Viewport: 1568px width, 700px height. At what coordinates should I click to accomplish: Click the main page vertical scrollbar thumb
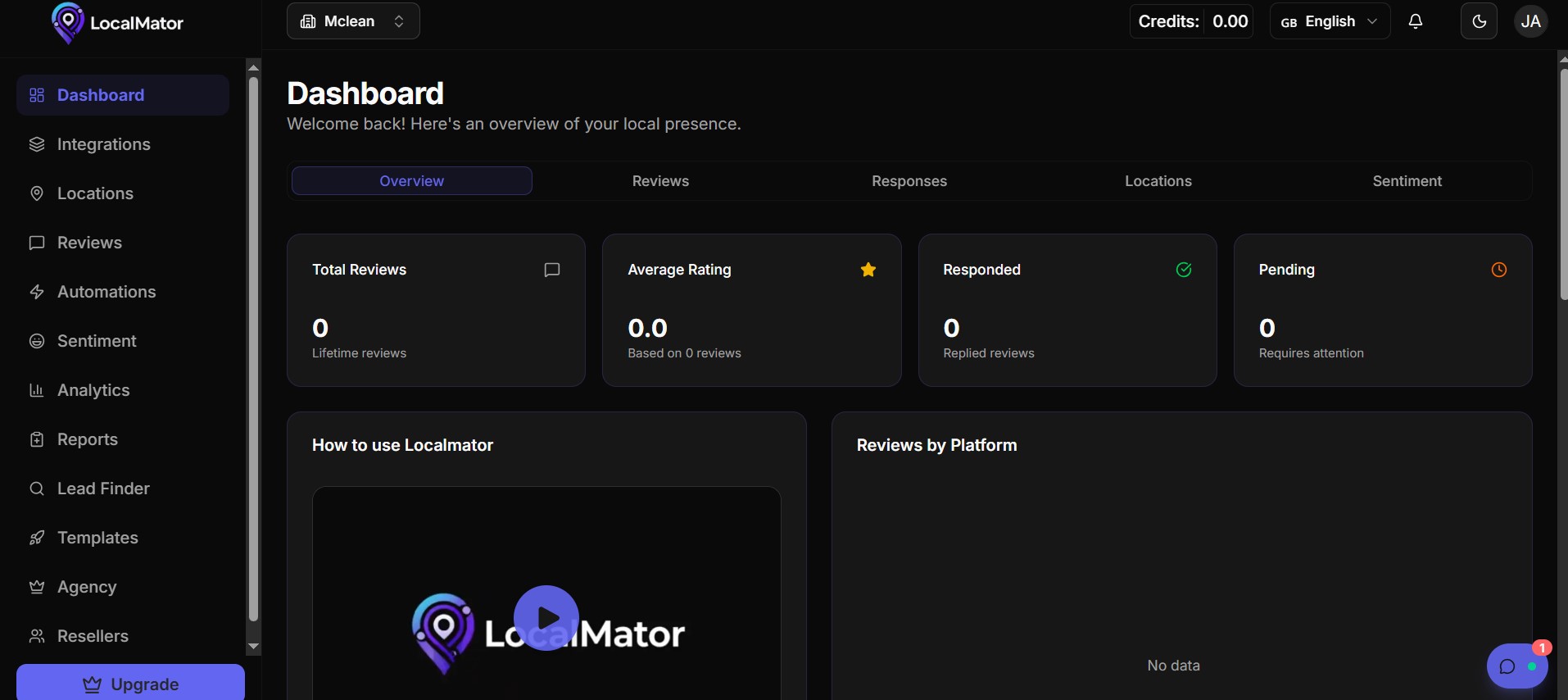[1564, 184]
